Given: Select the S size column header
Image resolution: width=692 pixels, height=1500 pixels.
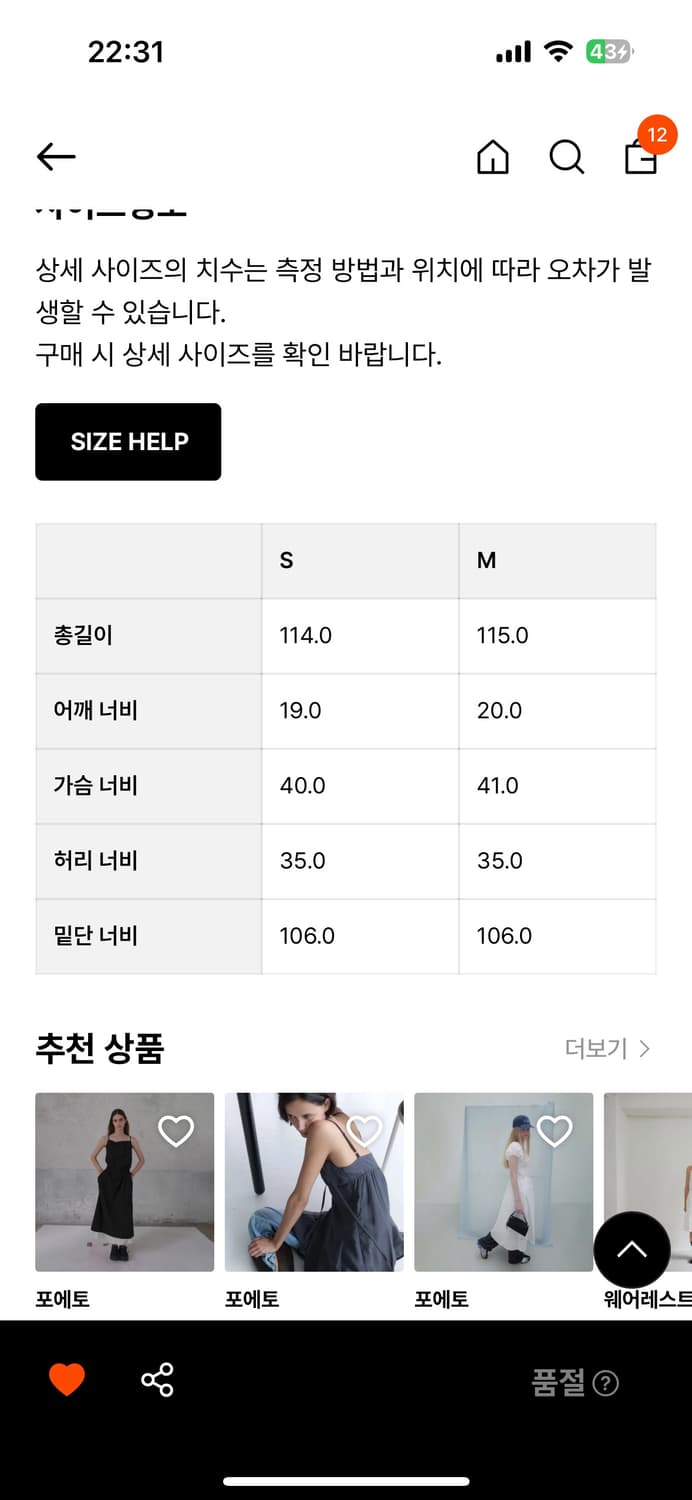Looking at the screenshot, I should [287, 560].
